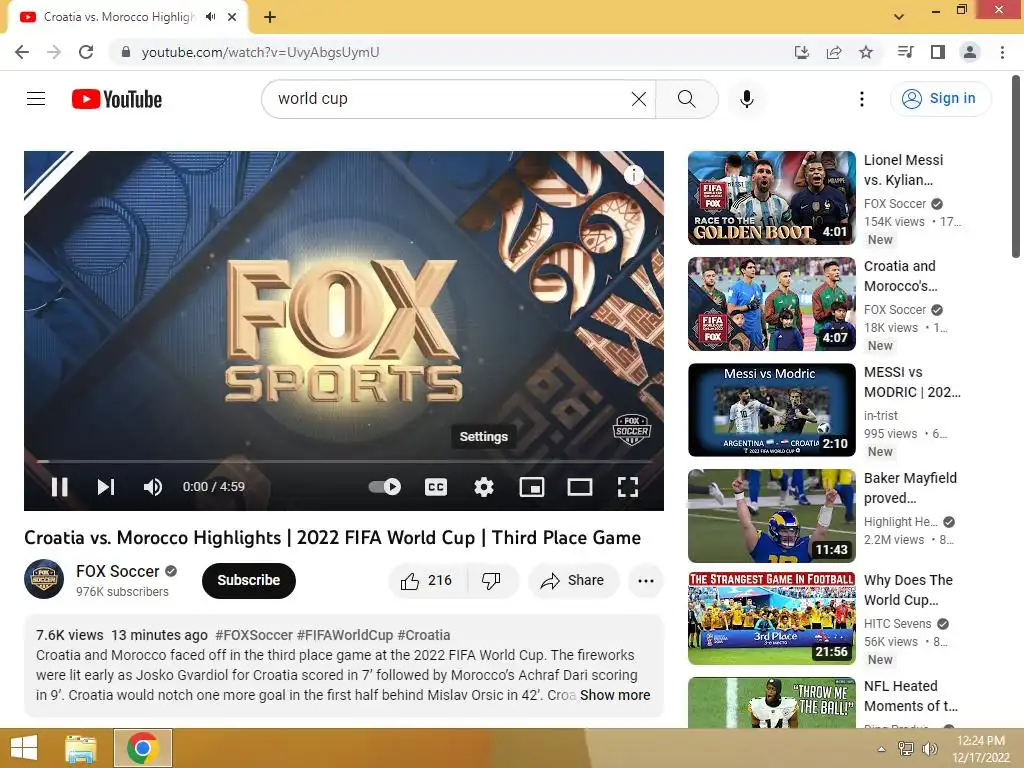
Task: Open 'Croatia and Morocco's...' thumbnail
Action: [771, 304]
